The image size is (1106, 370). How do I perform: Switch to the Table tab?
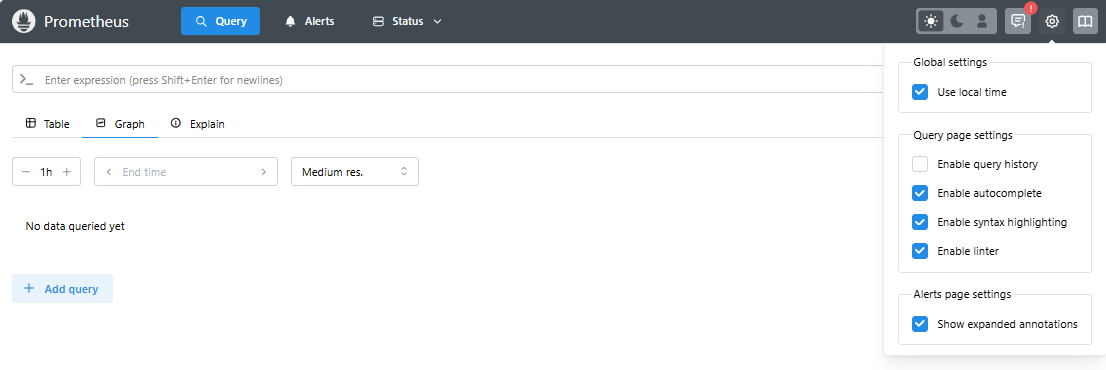(x=47, y=124)
